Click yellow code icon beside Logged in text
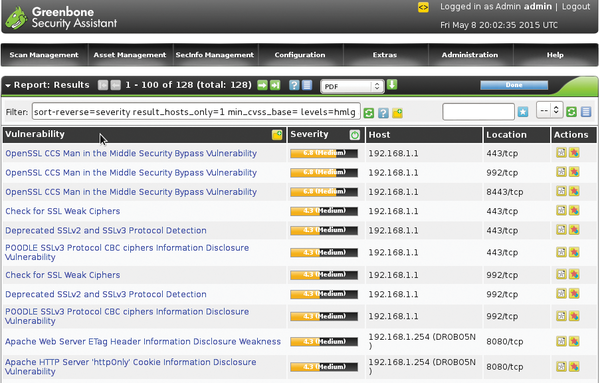The width and height of the screenshot is (600, 383). coord(423,7)
